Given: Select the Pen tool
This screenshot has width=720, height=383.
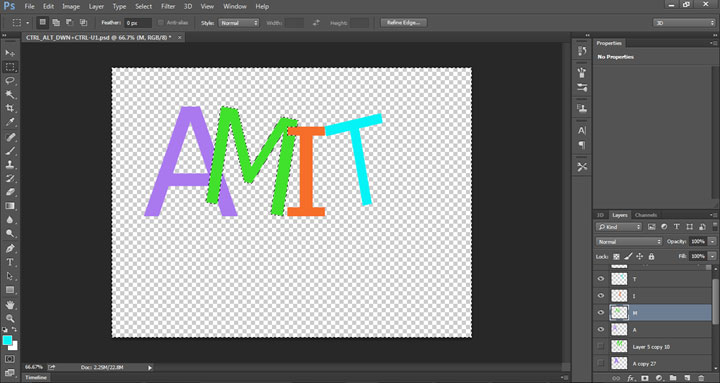Looking at the screenshot, I should [x=10, y=248].
